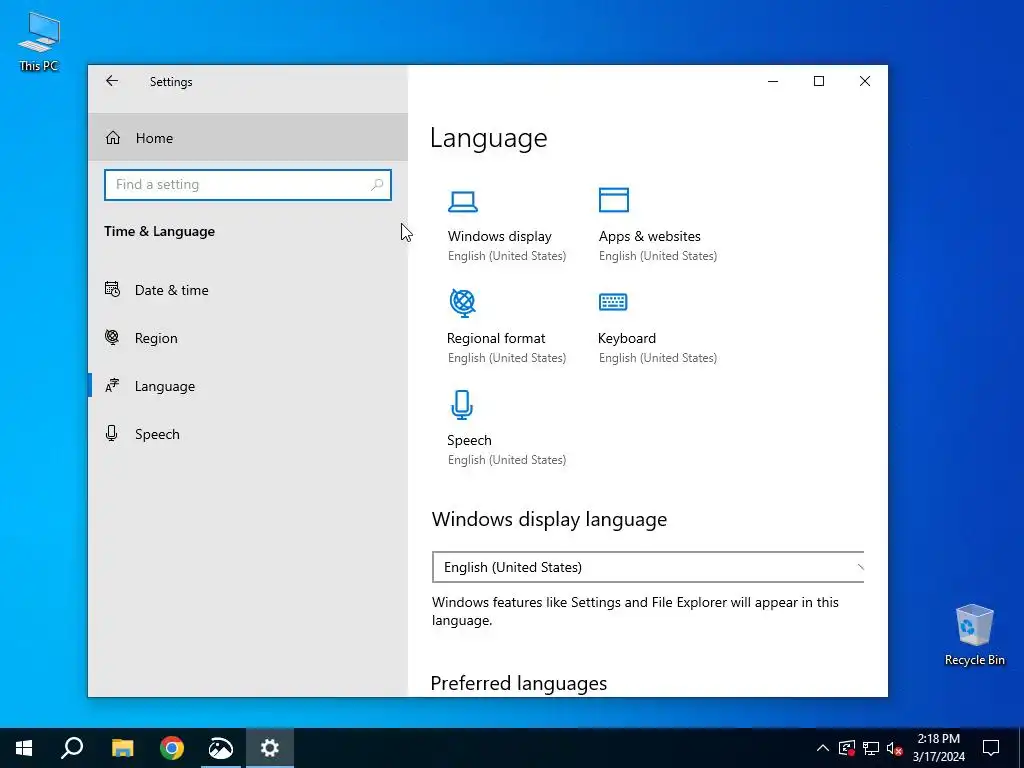
Task: Focus the Find a setting search box
Action: point(248,185)
